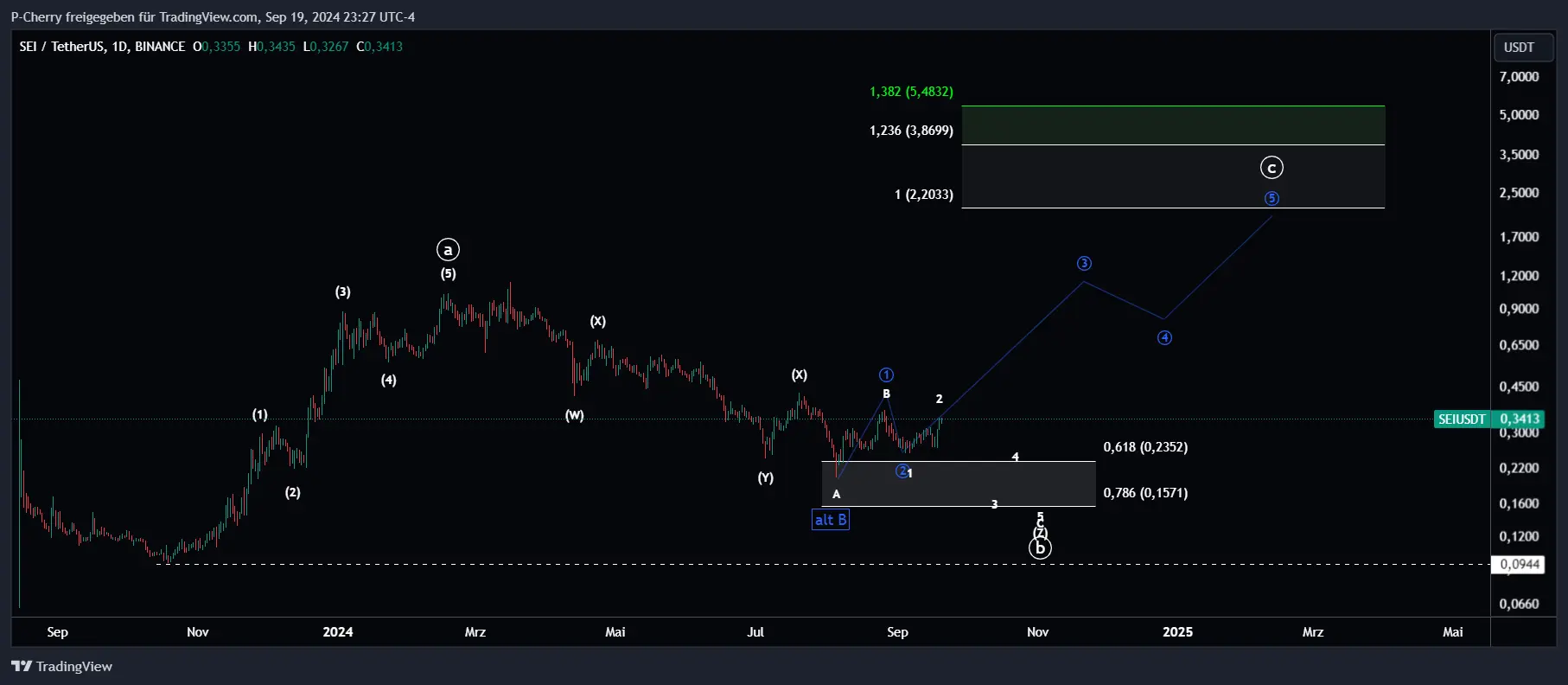Click the blue circled 1 wave marker
The height and width of the screenshot is (685, 1568).
[886, 375]
